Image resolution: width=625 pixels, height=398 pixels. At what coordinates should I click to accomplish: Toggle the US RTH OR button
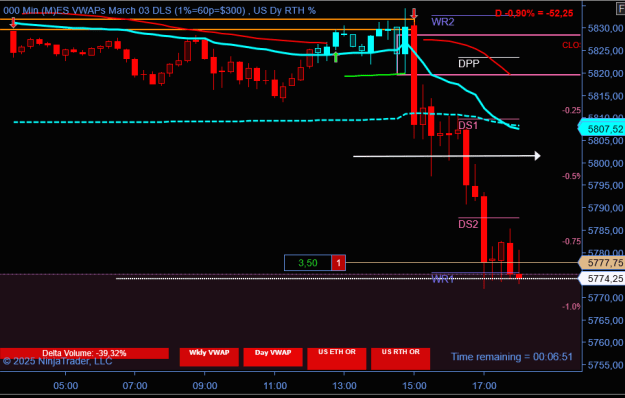401,359
